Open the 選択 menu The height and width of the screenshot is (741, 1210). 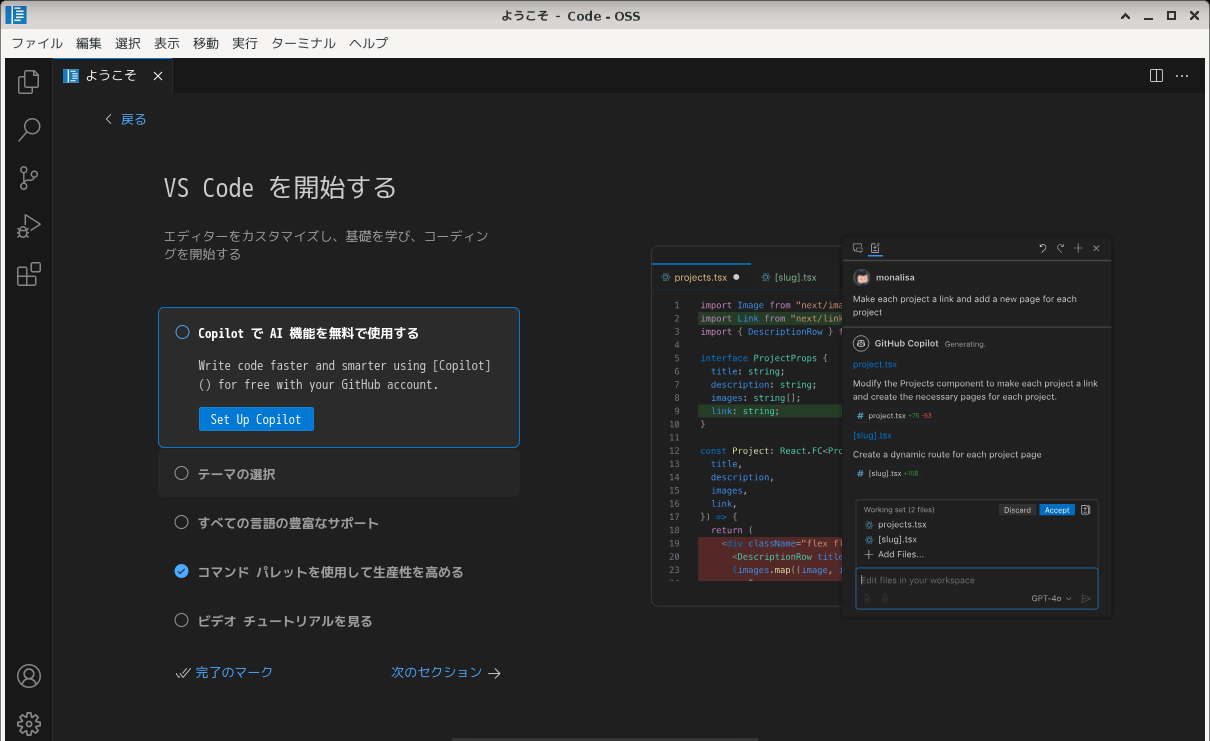tap(128, 43)
